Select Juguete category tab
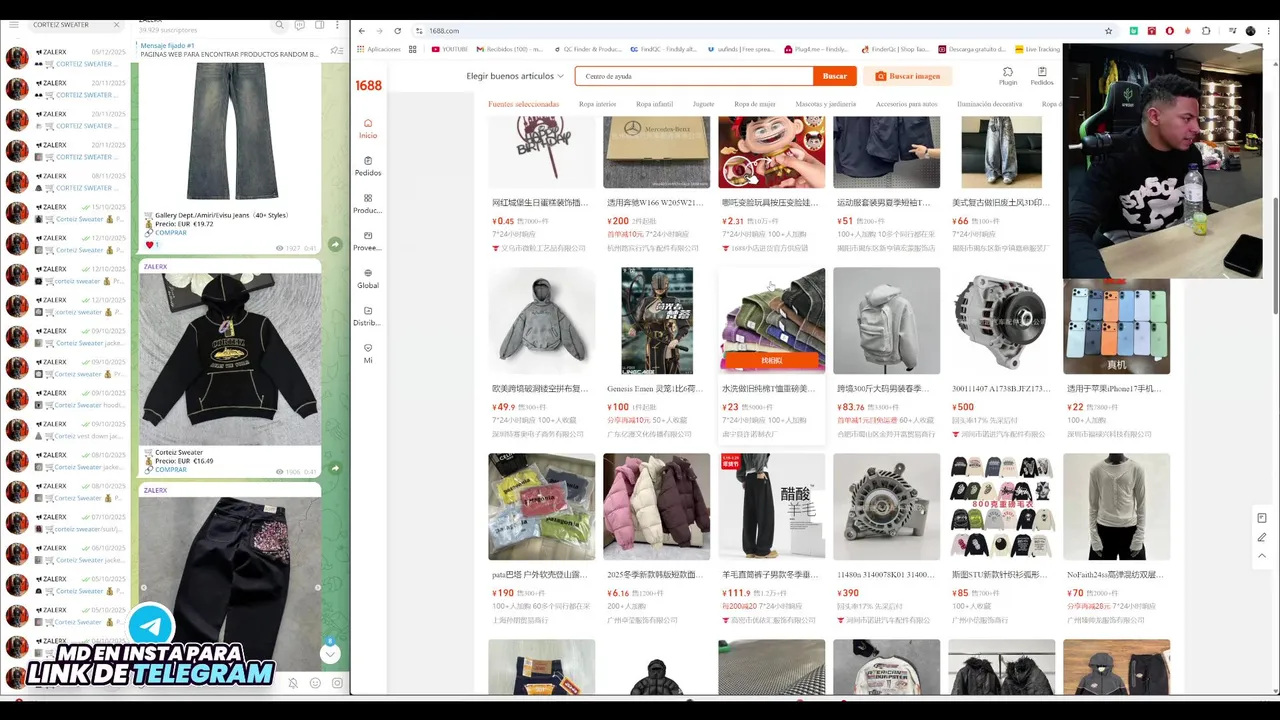 [x=704, y=104]
